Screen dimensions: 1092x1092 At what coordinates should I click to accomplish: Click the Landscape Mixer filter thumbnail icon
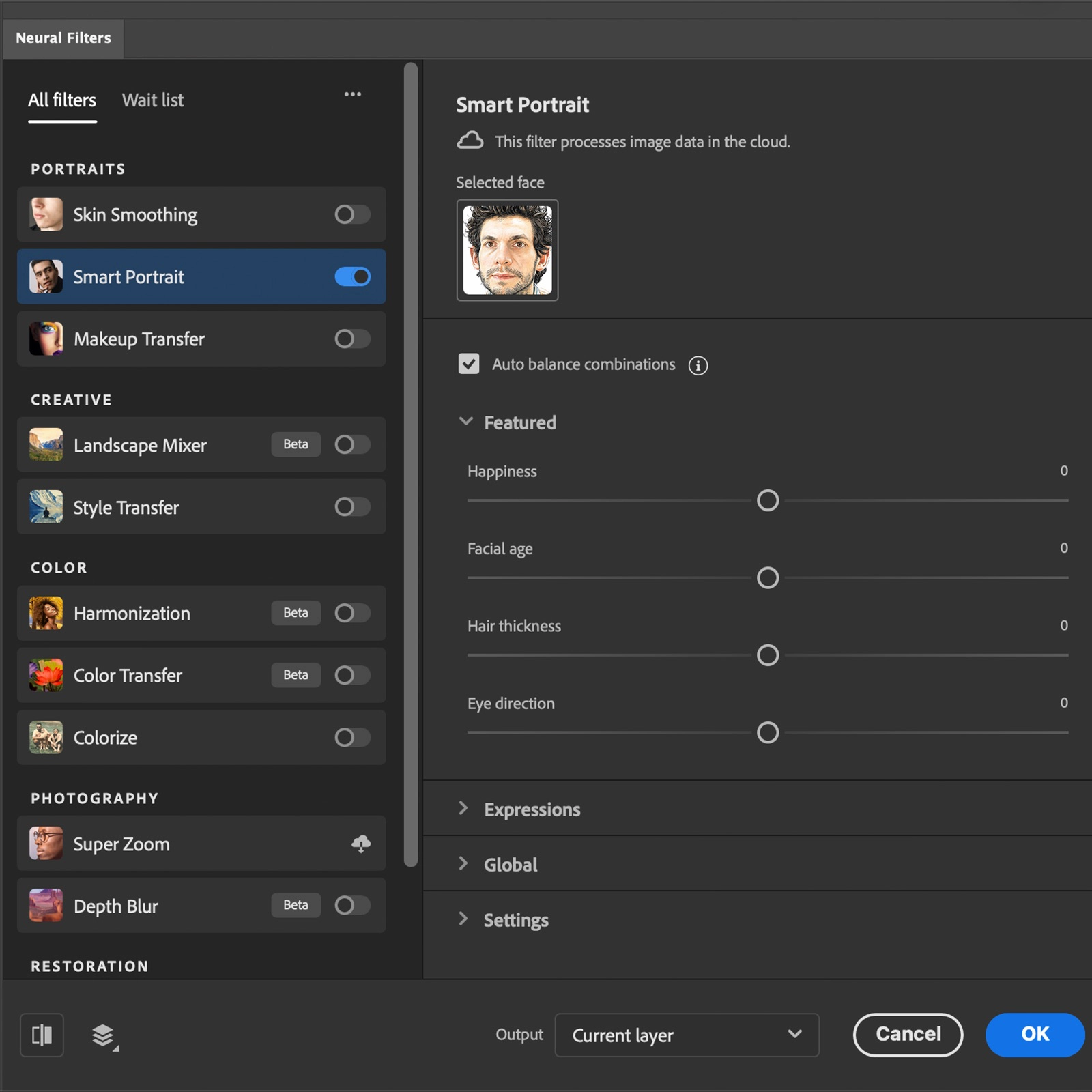tap(46, 444)
